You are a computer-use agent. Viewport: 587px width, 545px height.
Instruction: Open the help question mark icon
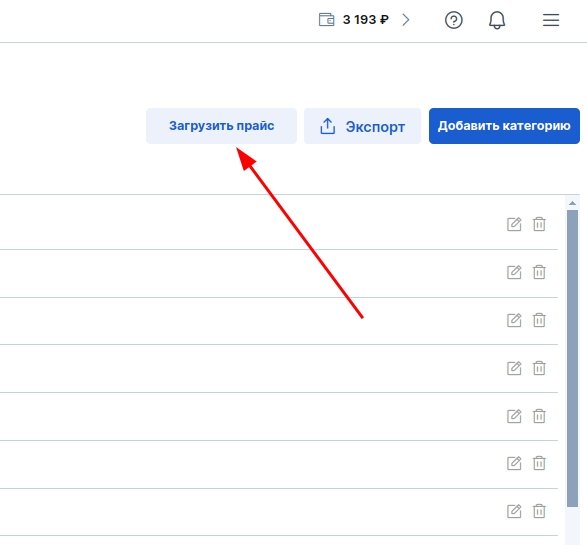(453, 20)
